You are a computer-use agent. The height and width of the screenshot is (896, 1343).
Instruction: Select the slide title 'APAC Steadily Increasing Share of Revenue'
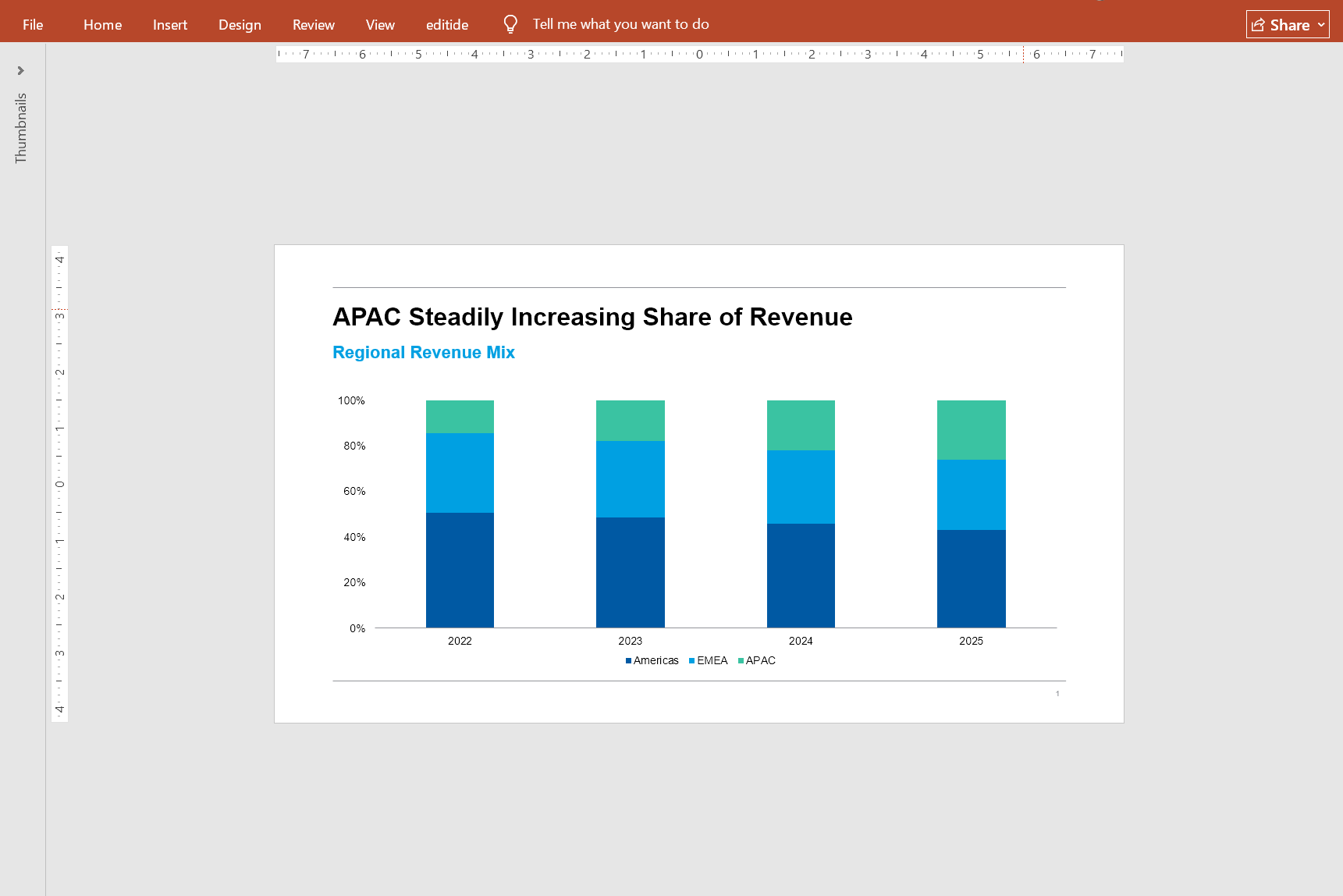(592, 317)
